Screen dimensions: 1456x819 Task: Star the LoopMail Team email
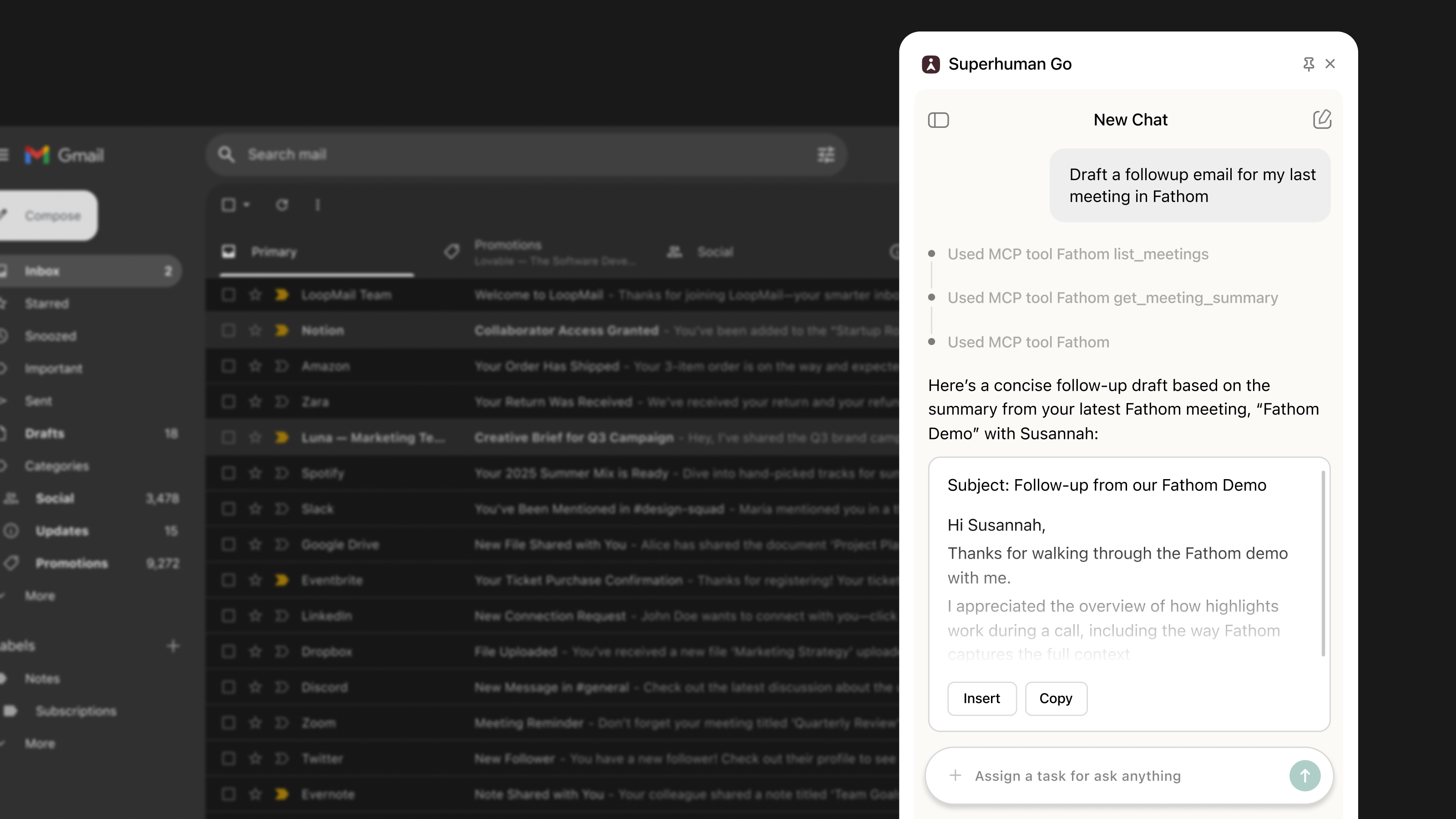pyautogui.click(x=255, y=294)
